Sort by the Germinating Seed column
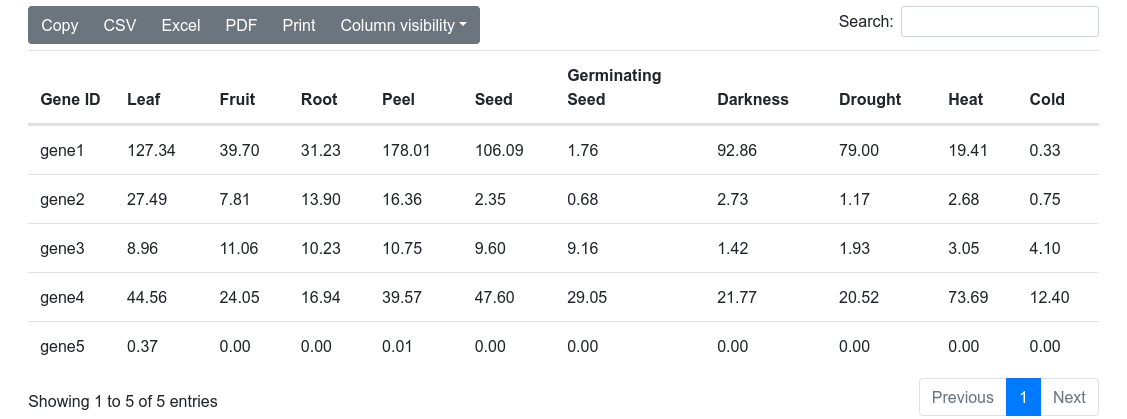1127x419 pixels. 614,87
